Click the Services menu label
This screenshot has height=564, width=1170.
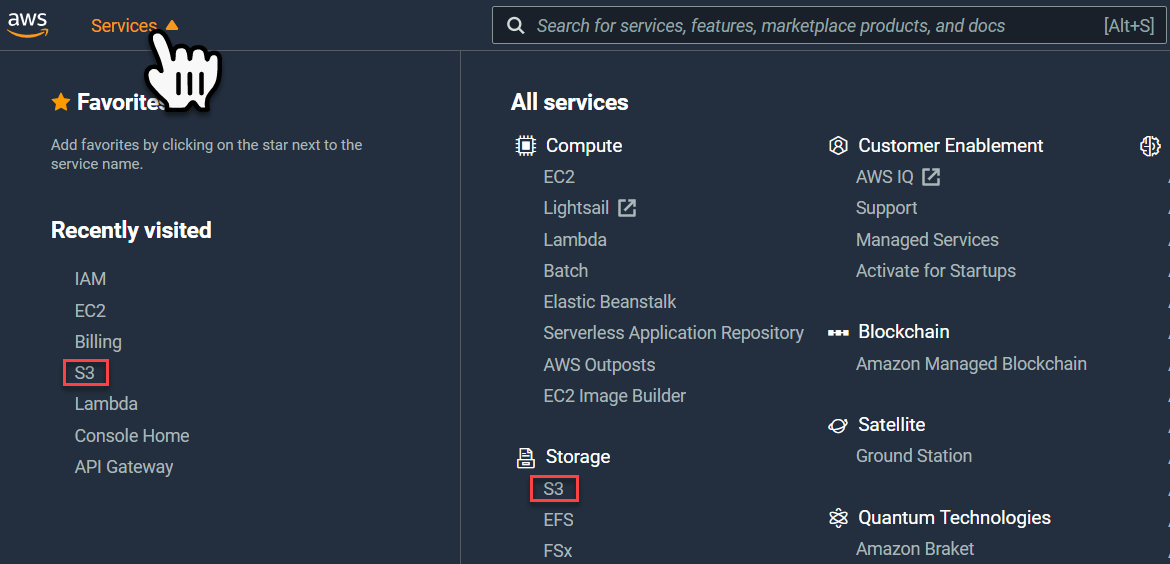point(124,25)
